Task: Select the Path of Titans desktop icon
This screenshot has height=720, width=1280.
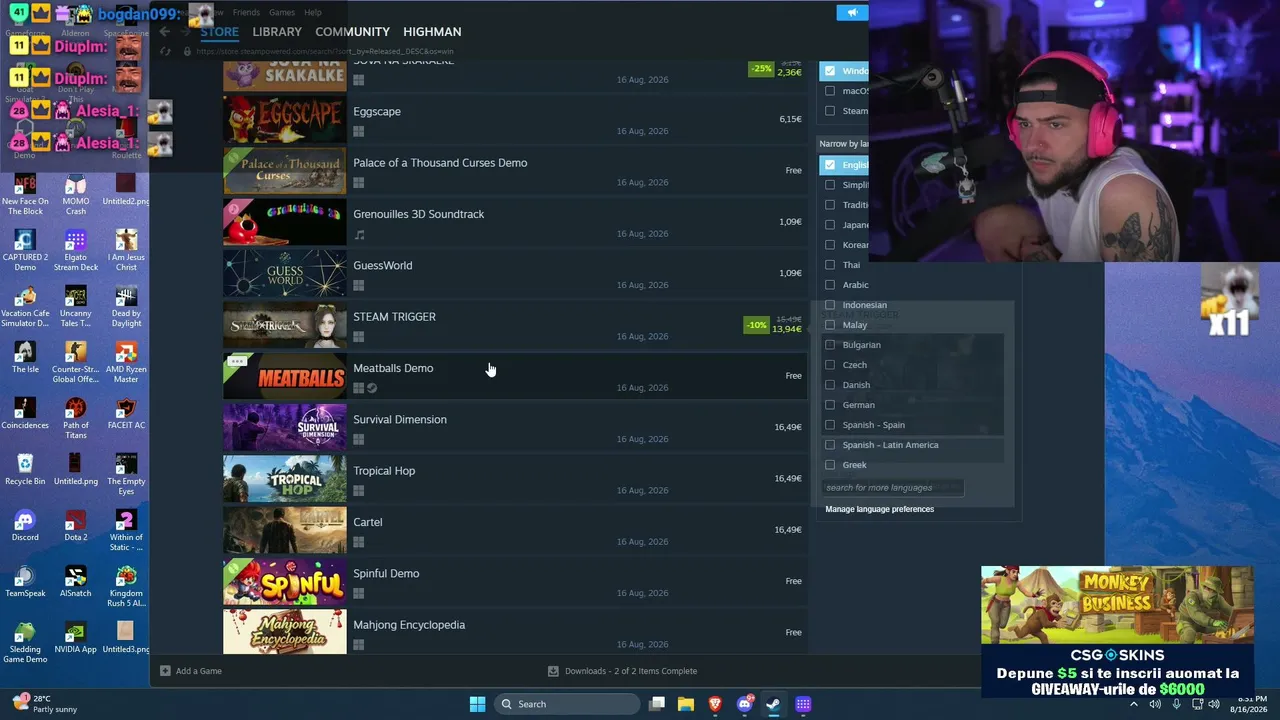Action: tap(76, 419)
